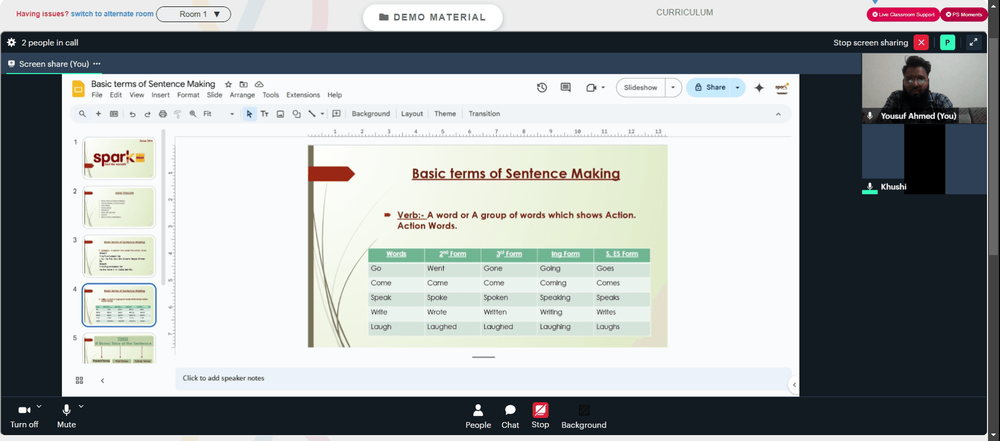Select the text box tool
This screenshot has height=441, width=1000.
264,114
